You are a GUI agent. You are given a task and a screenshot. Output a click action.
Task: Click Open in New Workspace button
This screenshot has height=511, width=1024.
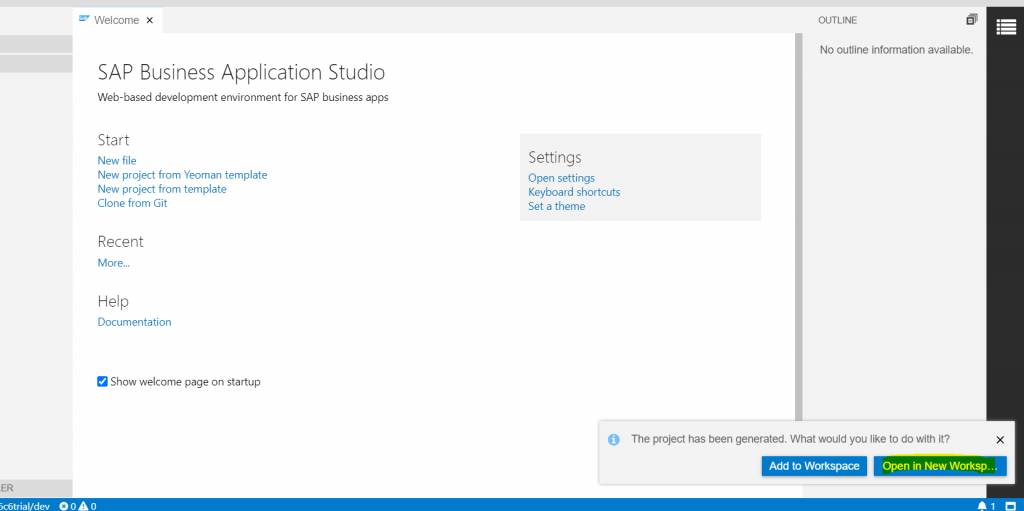click(940, 466)
